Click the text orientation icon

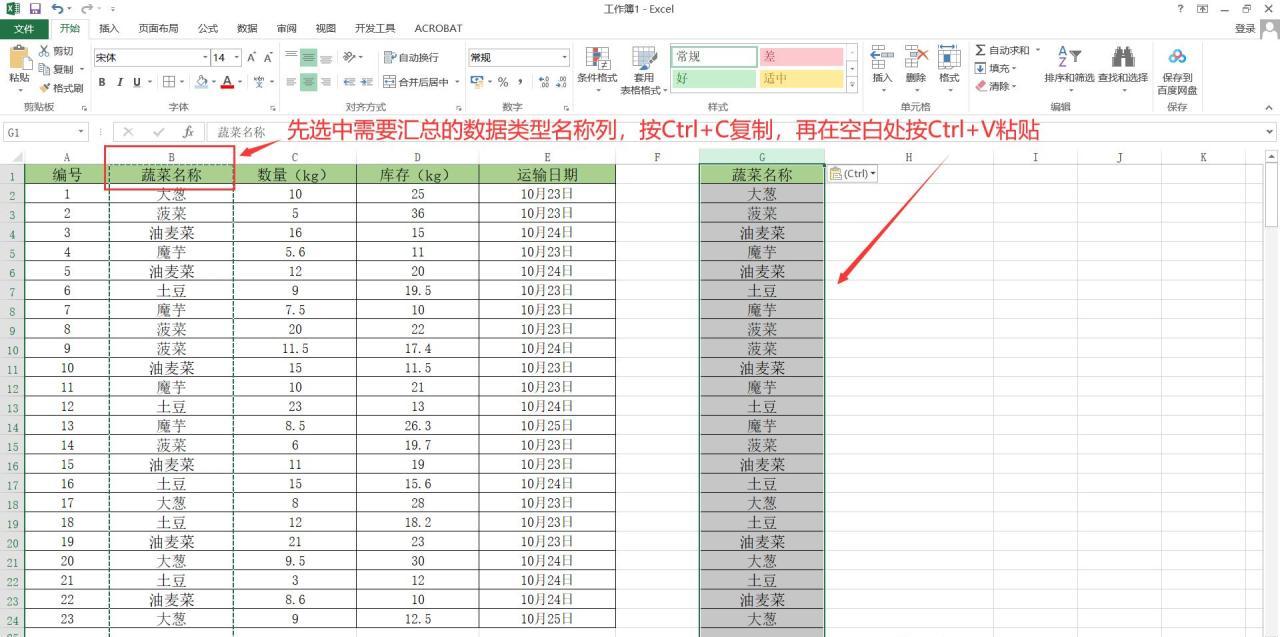(351, 57)
